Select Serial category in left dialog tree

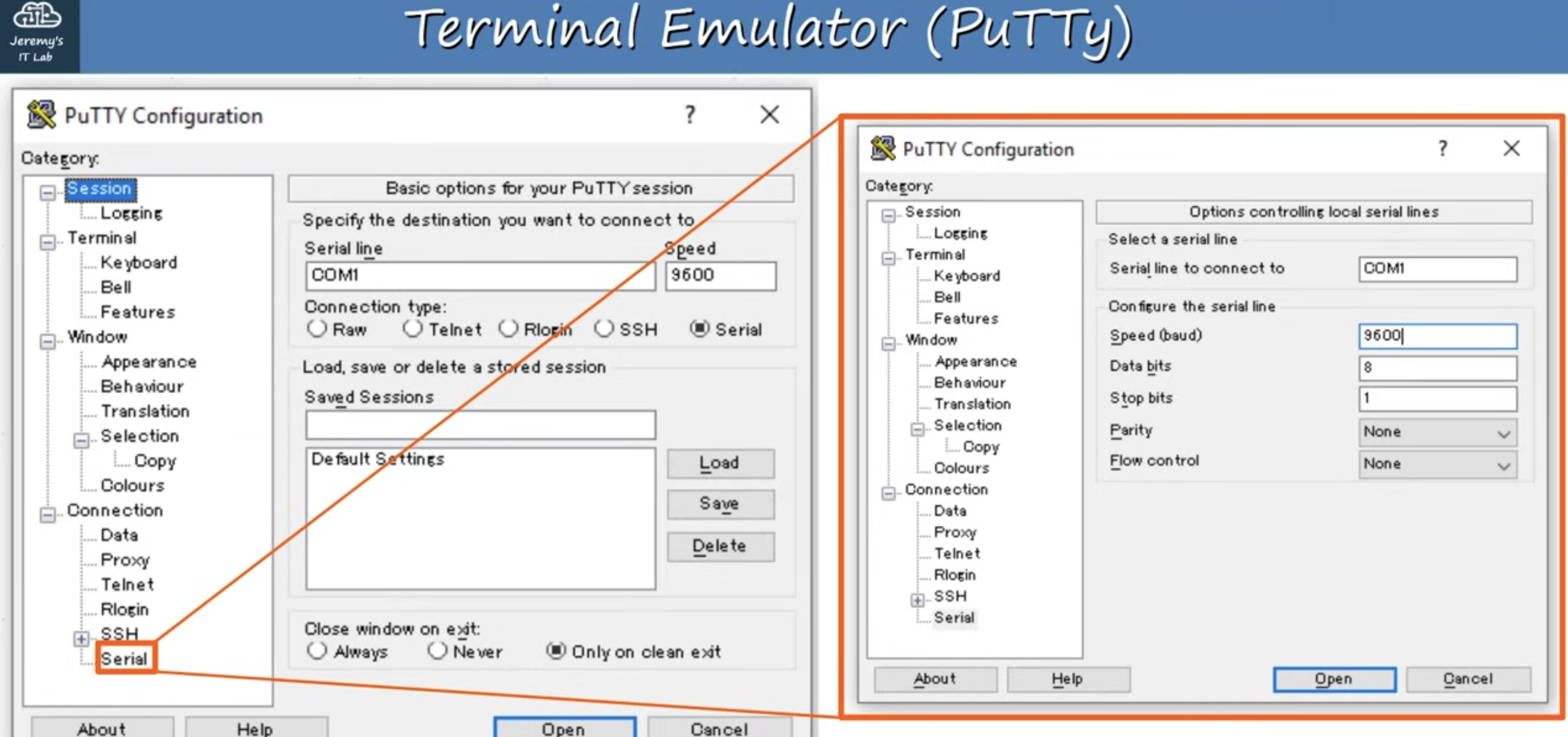coord(124,659)
